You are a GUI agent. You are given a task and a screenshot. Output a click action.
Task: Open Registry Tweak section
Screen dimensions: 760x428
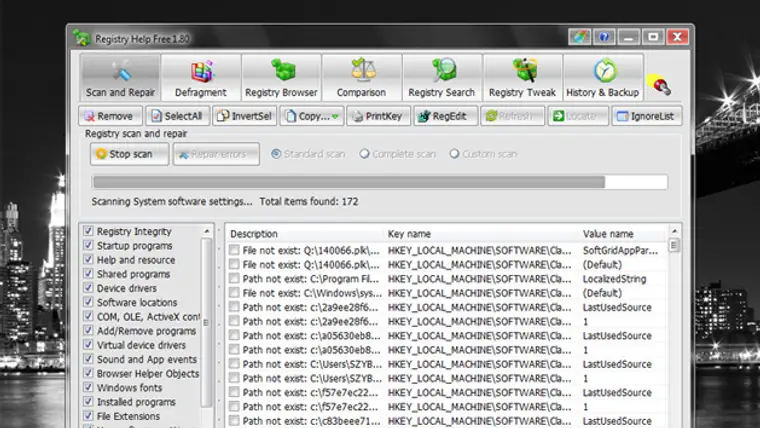coord(521,78)
